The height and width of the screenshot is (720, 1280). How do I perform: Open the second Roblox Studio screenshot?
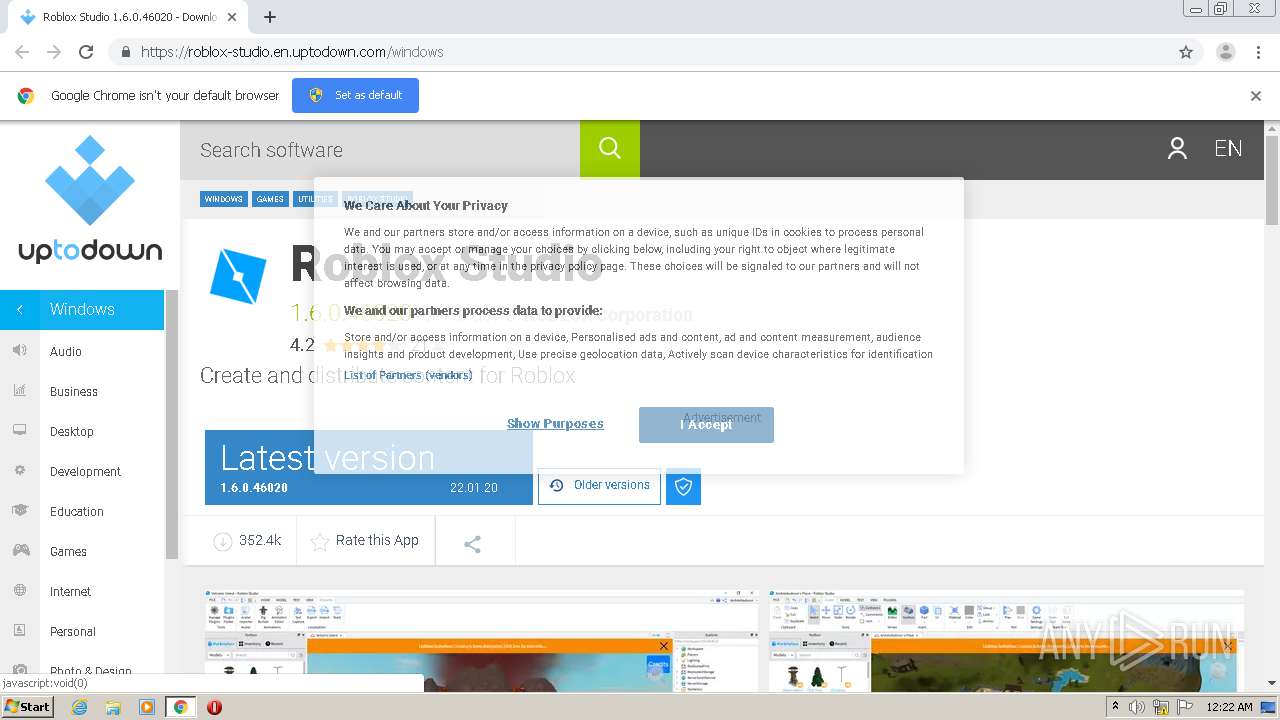1007,640
